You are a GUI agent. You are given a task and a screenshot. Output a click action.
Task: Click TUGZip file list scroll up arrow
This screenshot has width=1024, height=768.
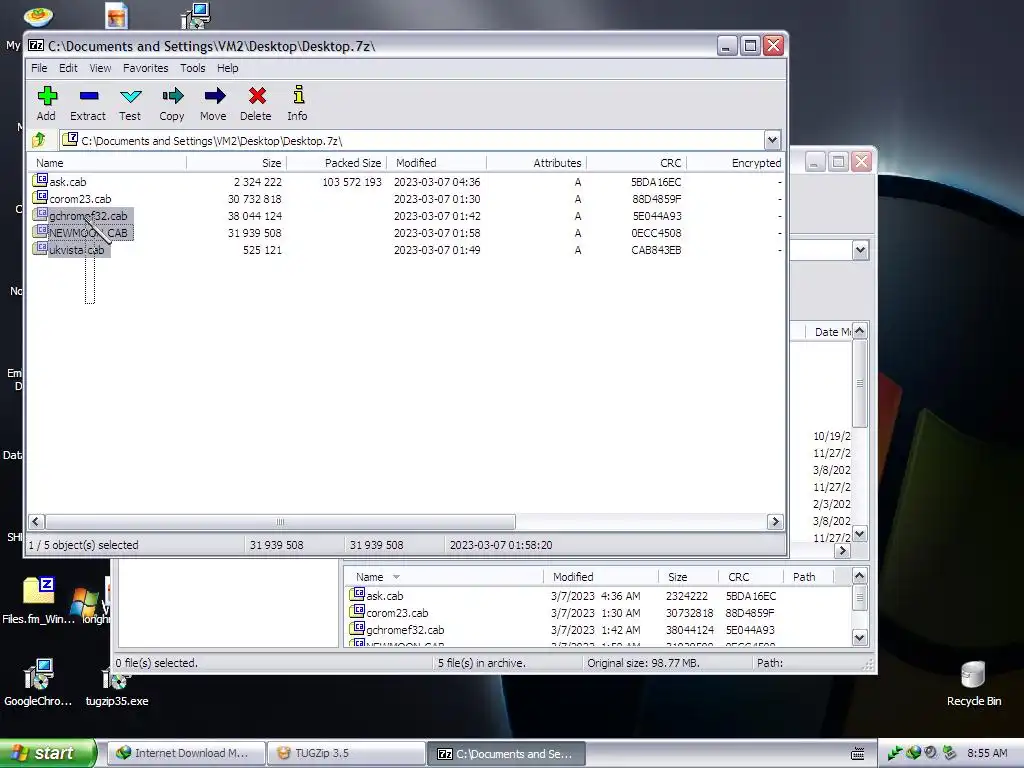[859, 576]
